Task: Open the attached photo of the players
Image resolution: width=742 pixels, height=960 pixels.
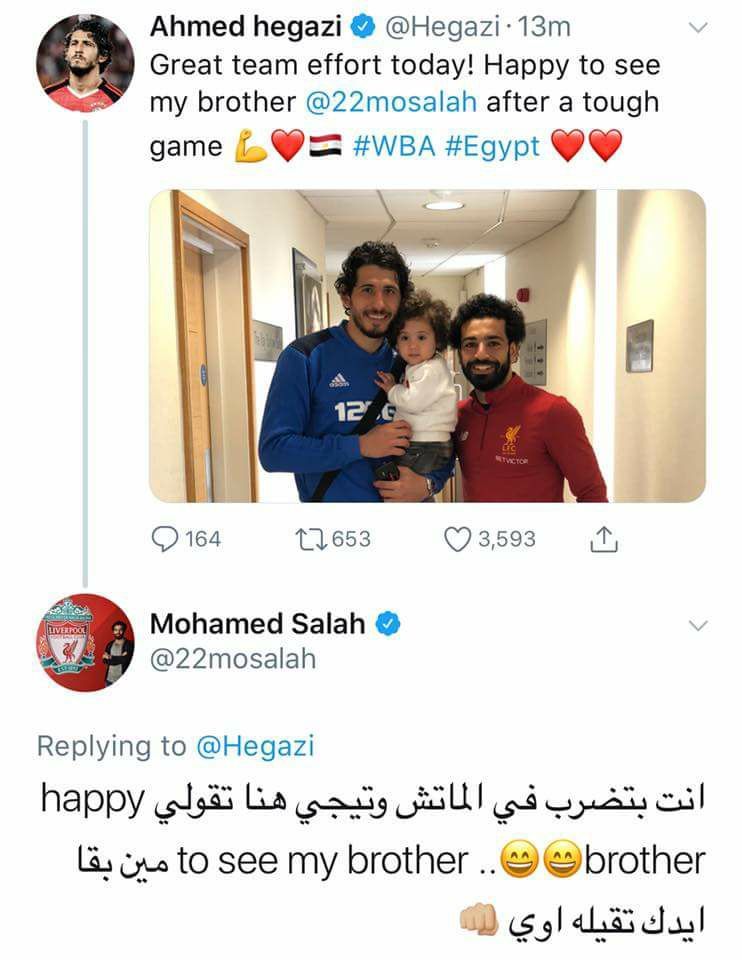Action: point(427,346)
